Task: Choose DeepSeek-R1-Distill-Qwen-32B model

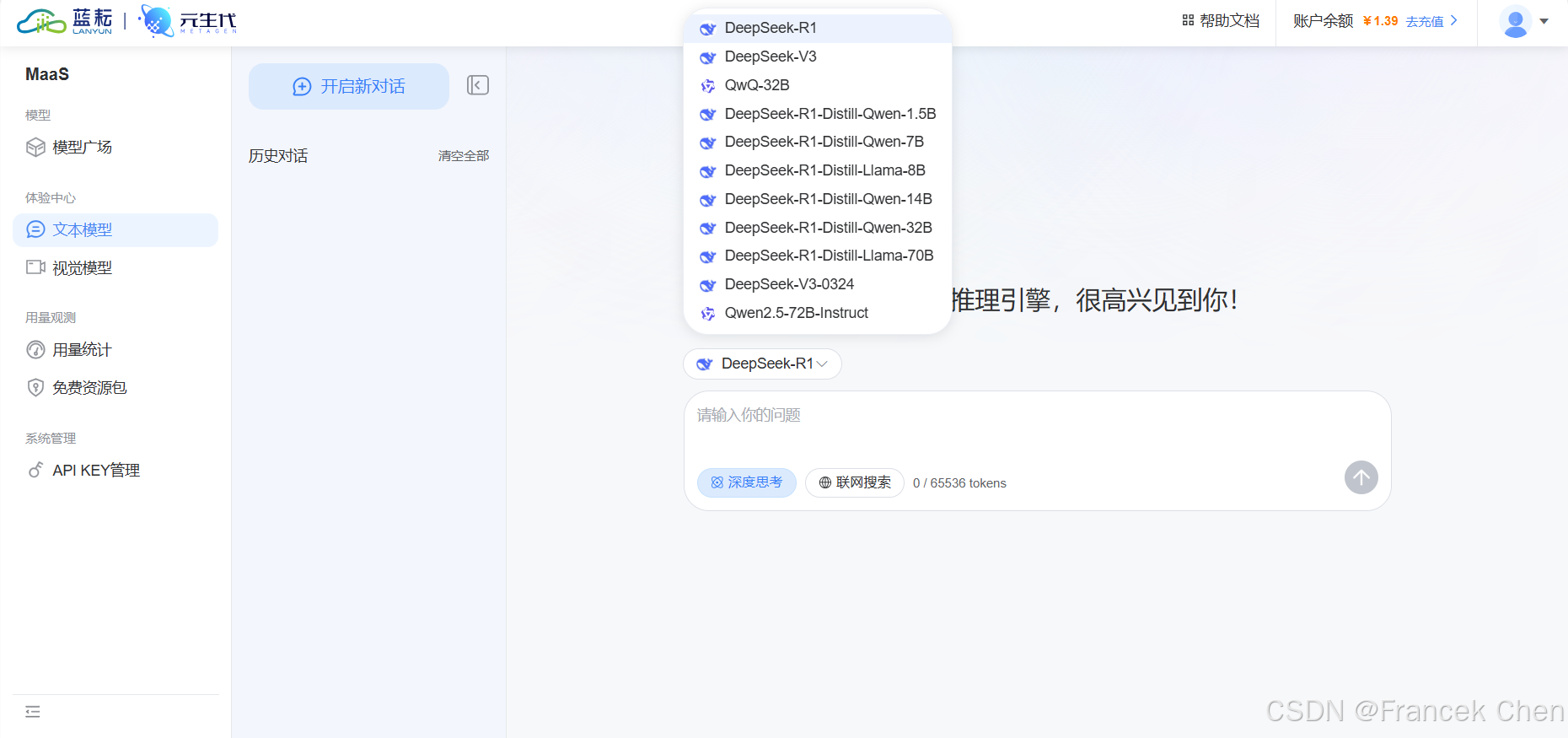Action: (818, 228)
